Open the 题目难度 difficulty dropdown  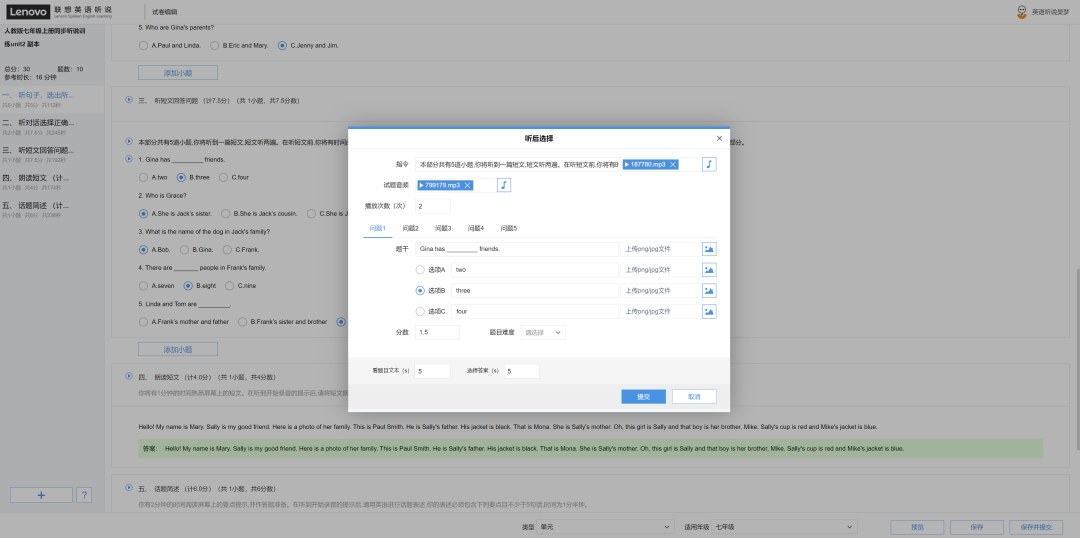pos(543,332)
